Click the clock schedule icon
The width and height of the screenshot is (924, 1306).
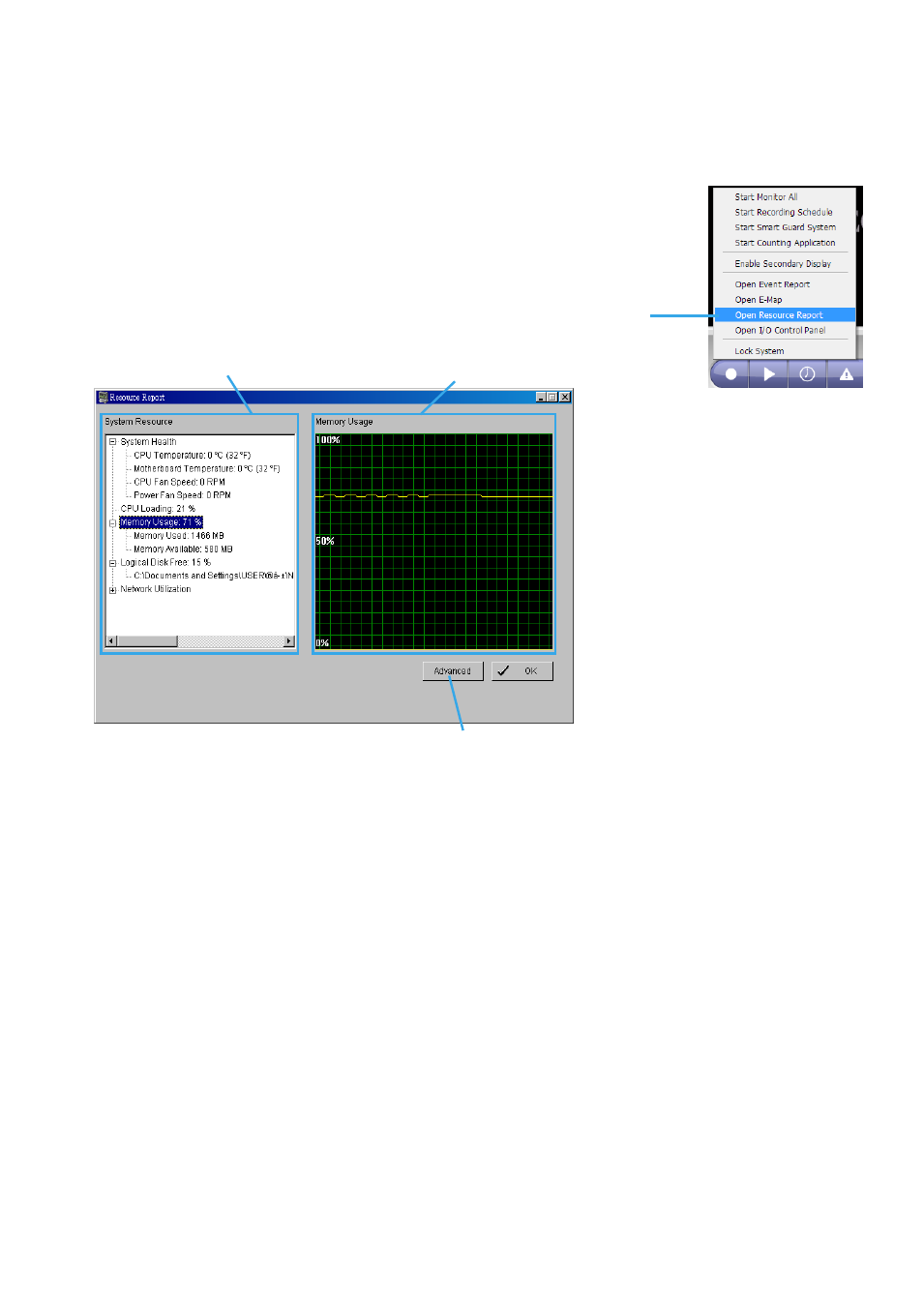[x=807, y=373]
